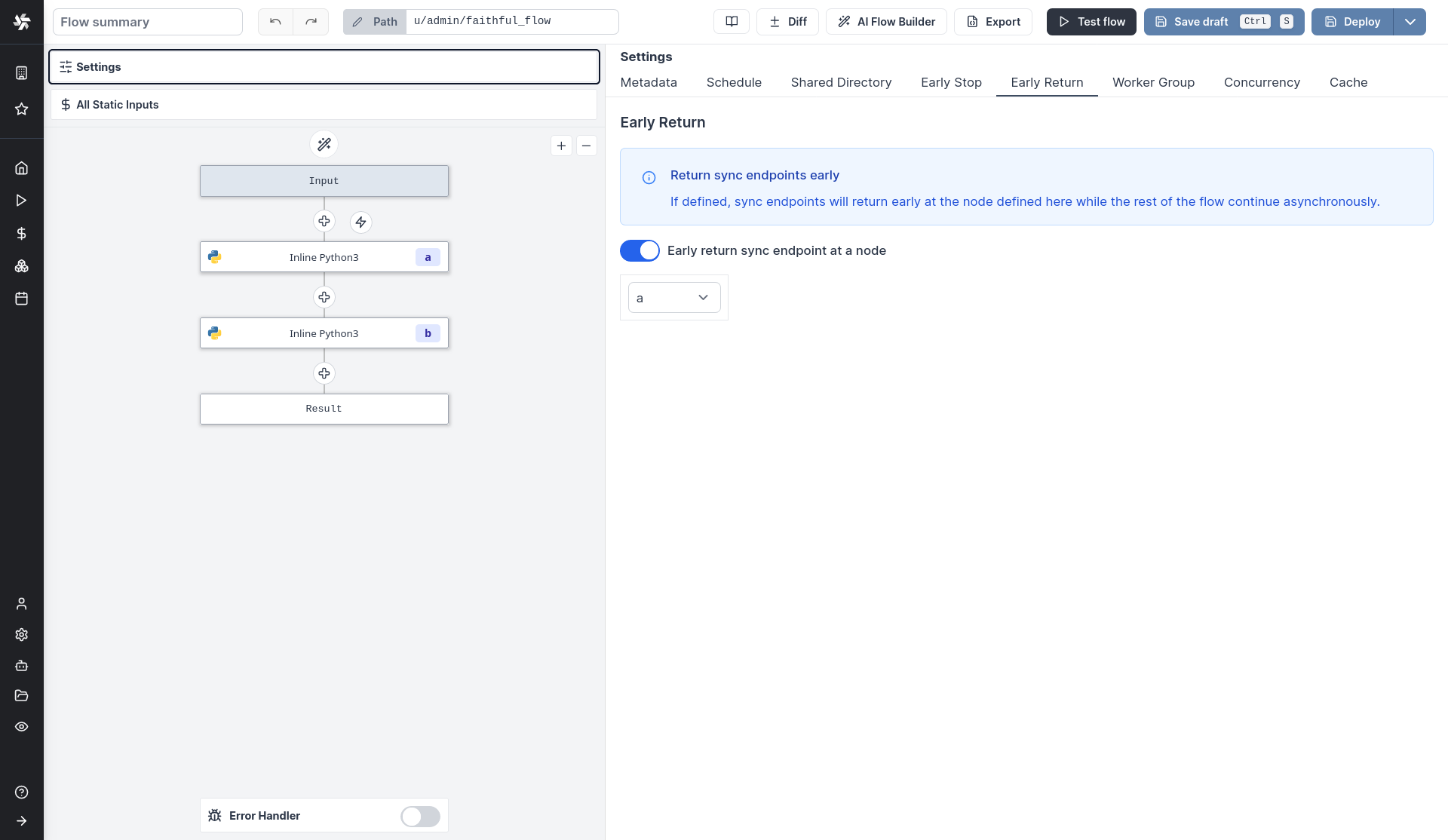1448x840 pixels.
Task: Open the node selection dropdown showing a
Action: (x=673, y=298)
